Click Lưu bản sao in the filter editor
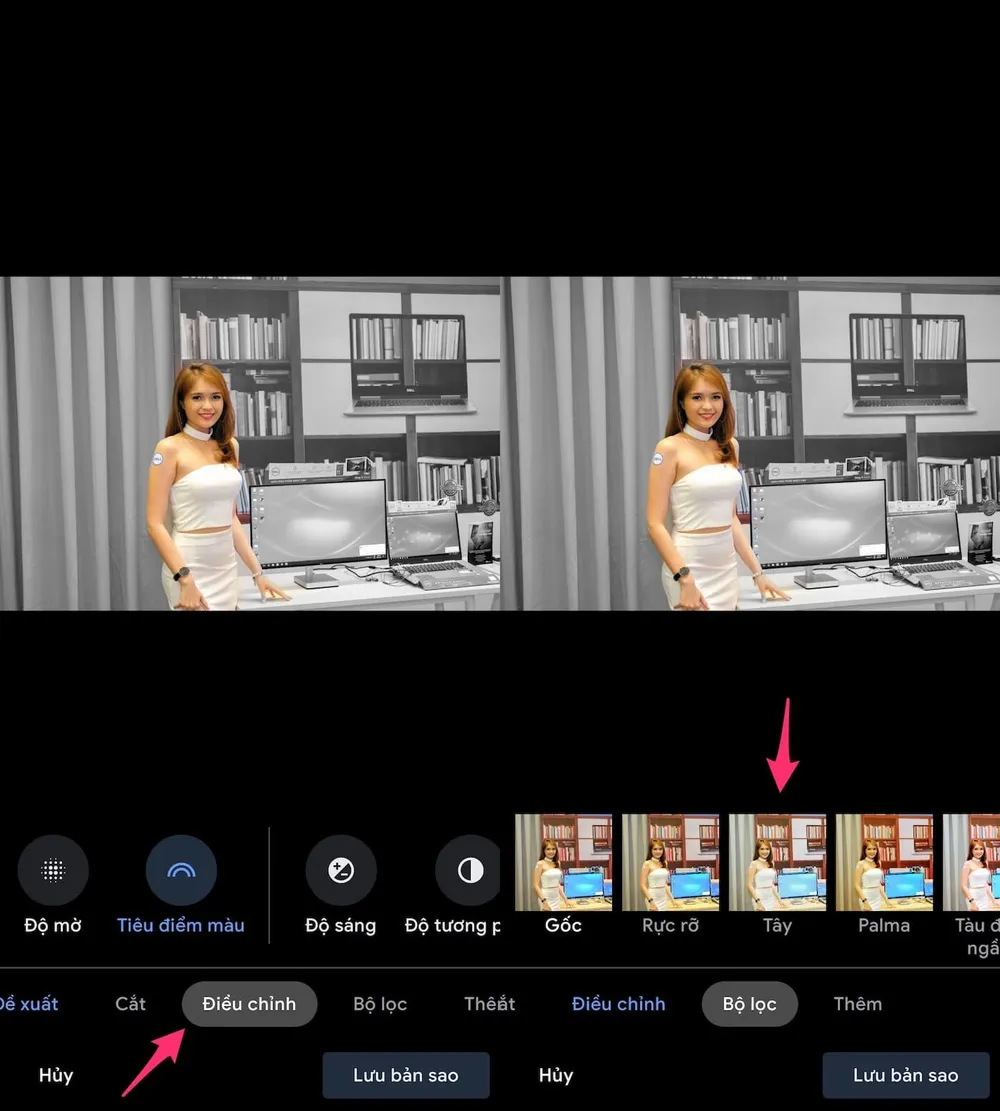1000x1111 pixels. click(905, 1076)
